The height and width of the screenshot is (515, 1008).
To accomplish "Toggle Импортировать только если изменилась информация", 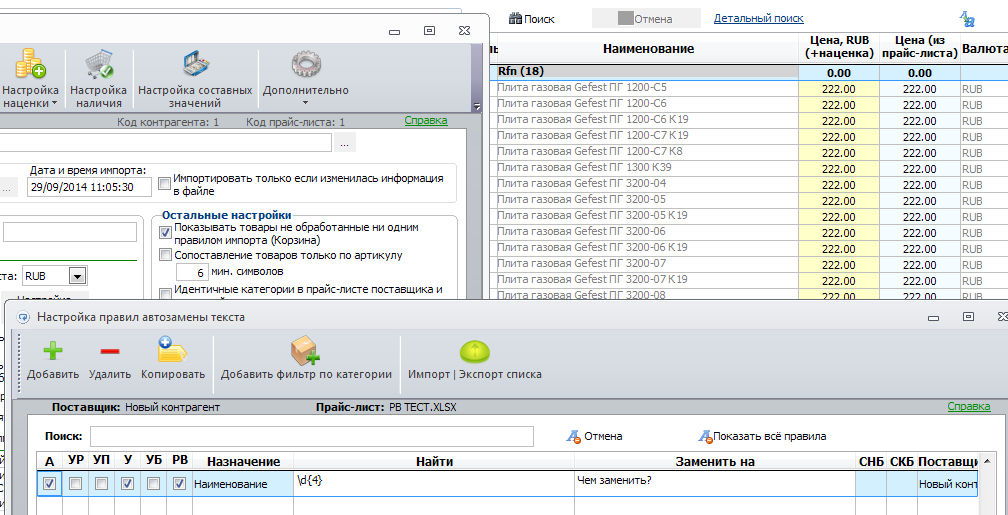I will point(165,182).
